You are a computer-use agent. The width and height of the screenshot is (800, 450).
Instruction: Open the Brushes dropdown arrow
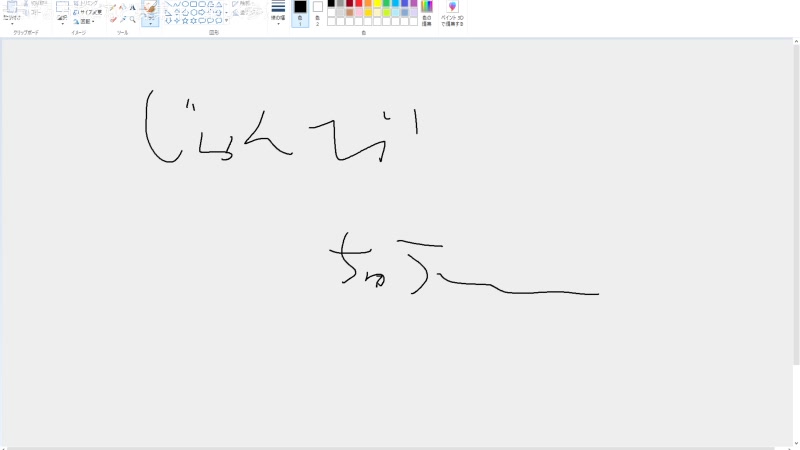coord(150,22)
